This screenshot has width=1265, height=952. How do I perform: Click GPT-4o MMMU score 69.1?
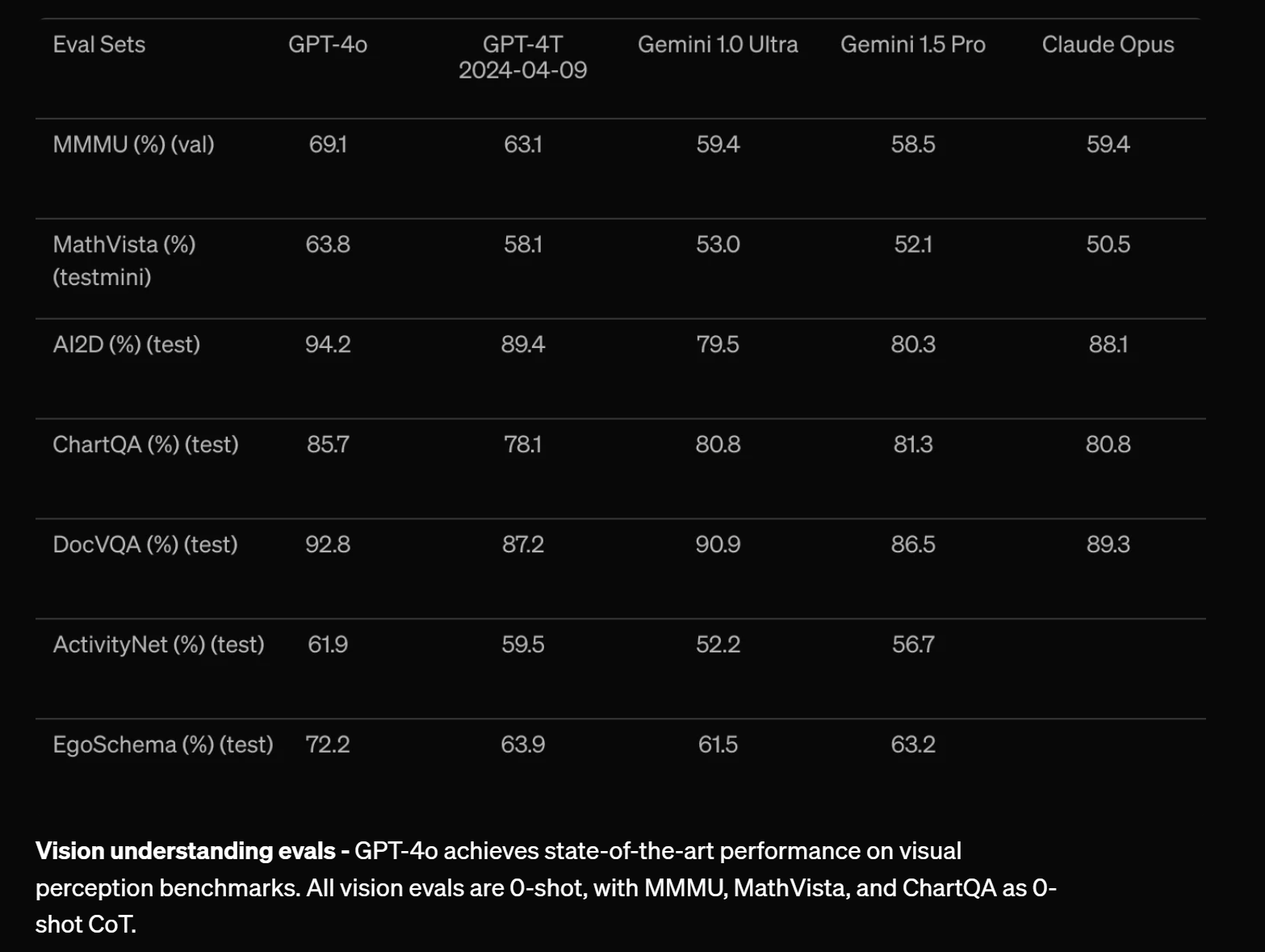pos(328,145)
